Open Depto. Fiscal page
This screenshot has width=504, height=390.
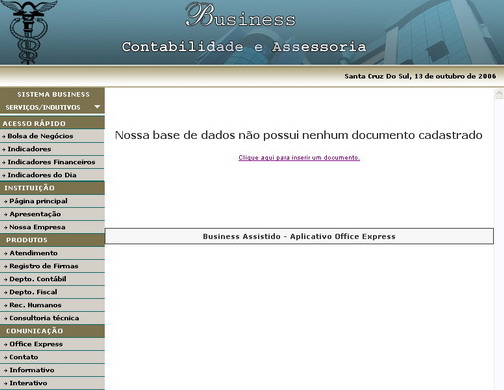52,292
